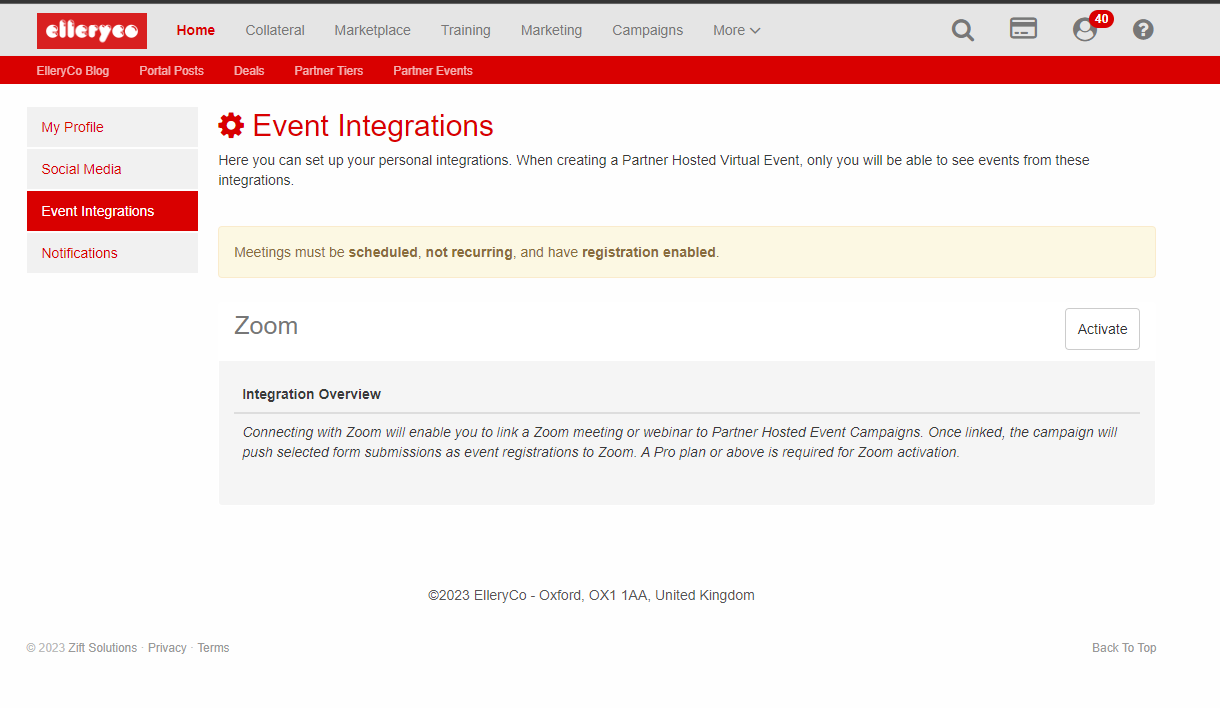Open the credit card icon in header
The height and width of the screenshot is (708, 1220).
[x=1023, y=28]
